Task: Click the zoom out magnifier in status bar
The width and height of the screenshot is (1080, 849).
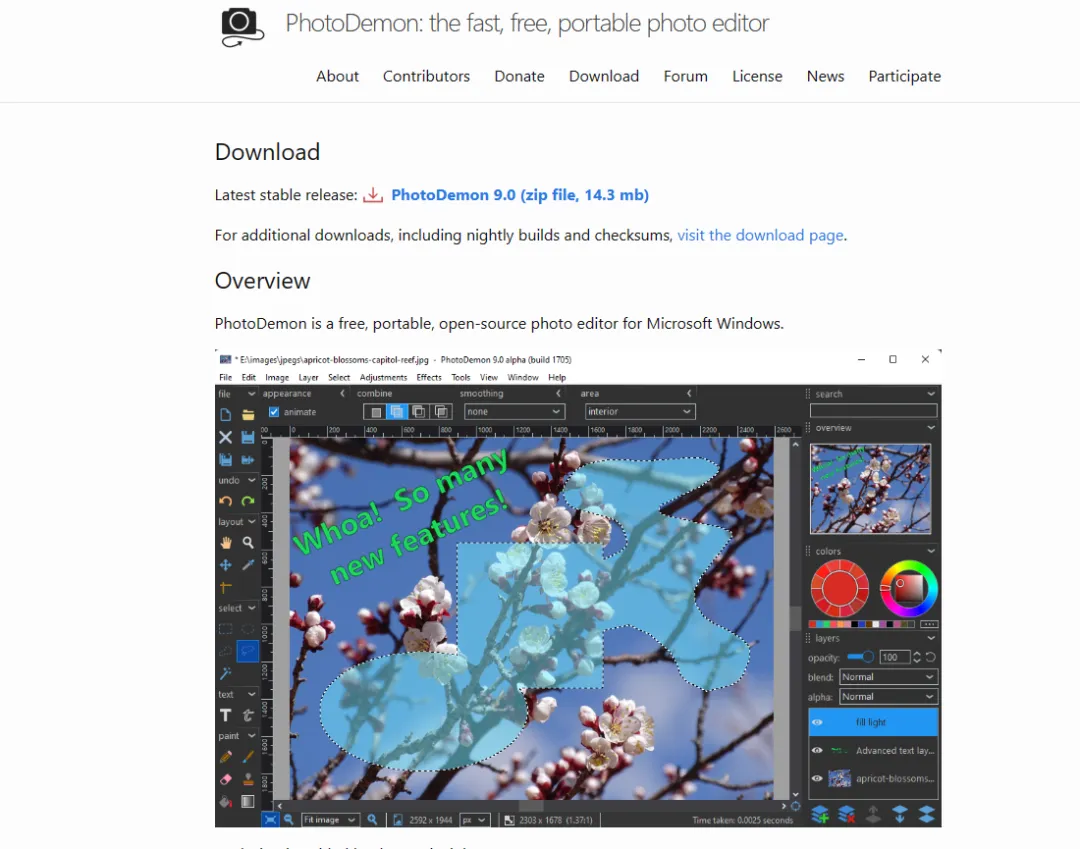Action: click(x=289, y=820)
